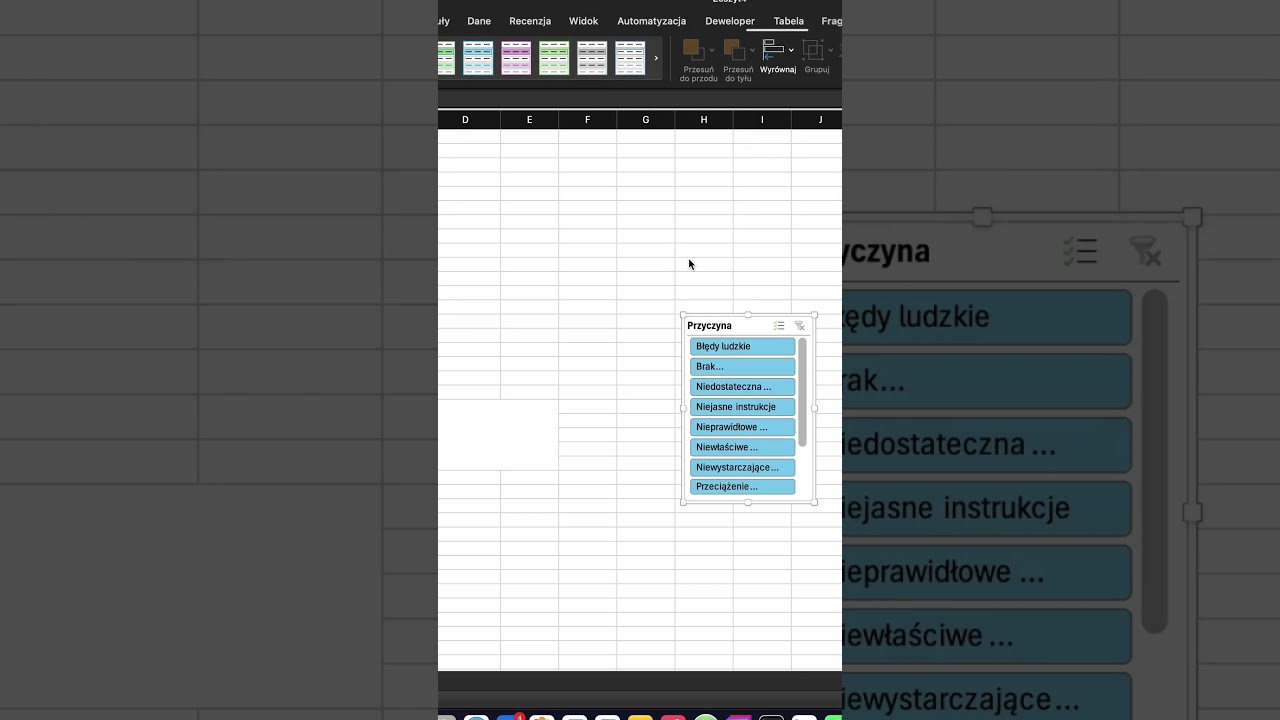Click the Przesuń do tyłu icon
This screenshot has width=1280, height=720.
(x=733, y=49)
